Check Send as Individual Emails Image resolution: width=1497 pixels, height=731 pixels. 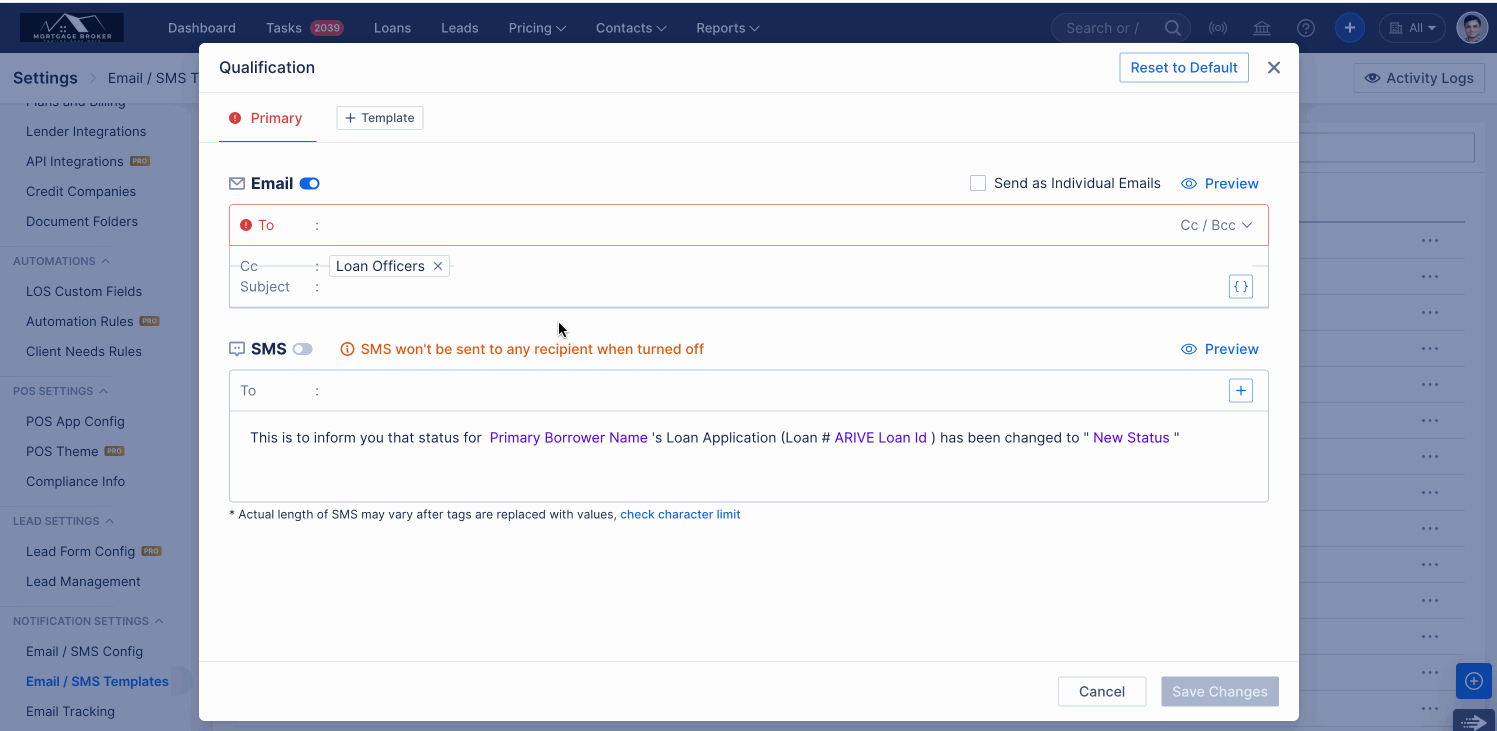pos(978,183)
